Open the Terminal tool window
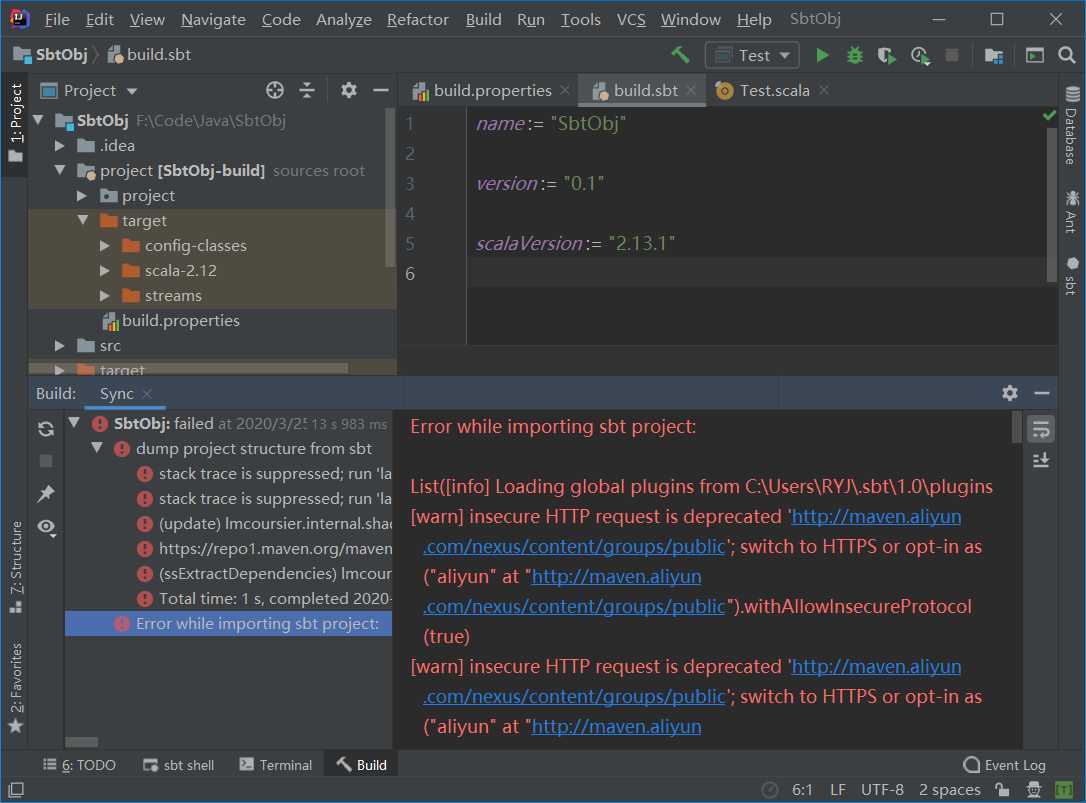 pos(276,765)
